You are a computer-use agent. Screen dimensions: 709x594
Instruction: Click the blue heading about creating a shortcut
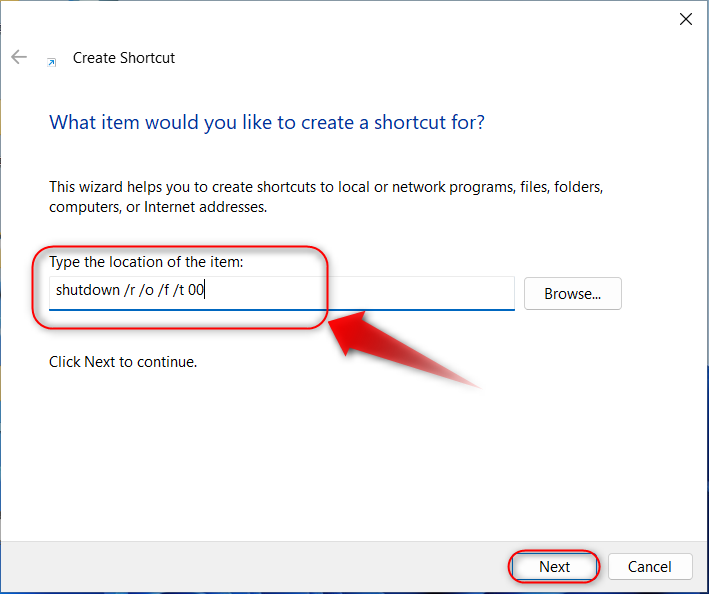[x=267, y=123]
